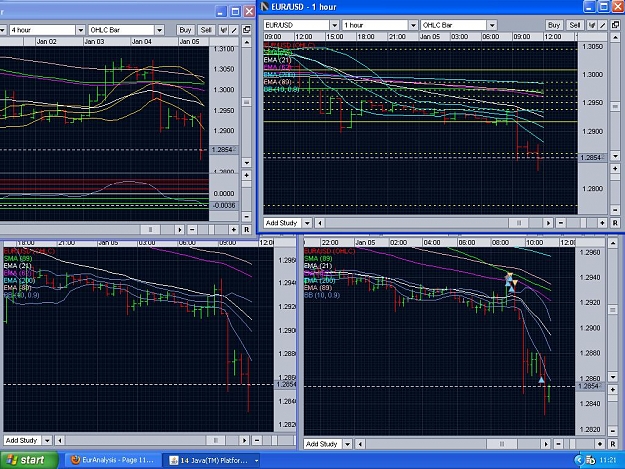Viewport: 625px width, 469px height.
Task: Click Sell in EUR/USD 1 hour chart
Action: coord(574,25)
